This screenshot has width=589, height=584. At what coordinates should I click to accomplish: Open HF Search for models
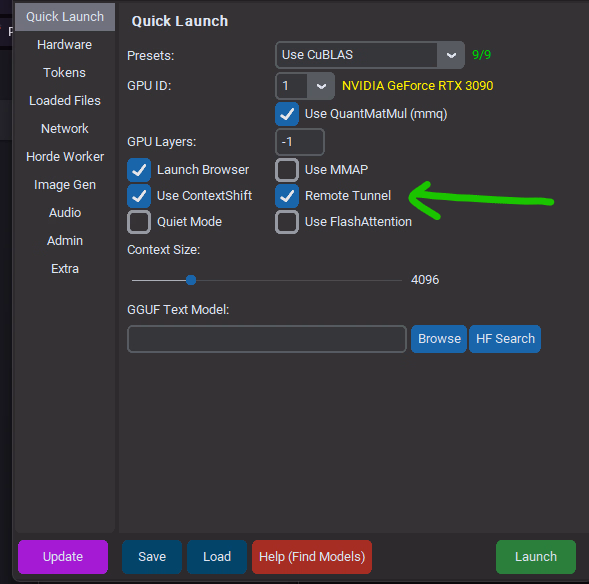(505, 339)
